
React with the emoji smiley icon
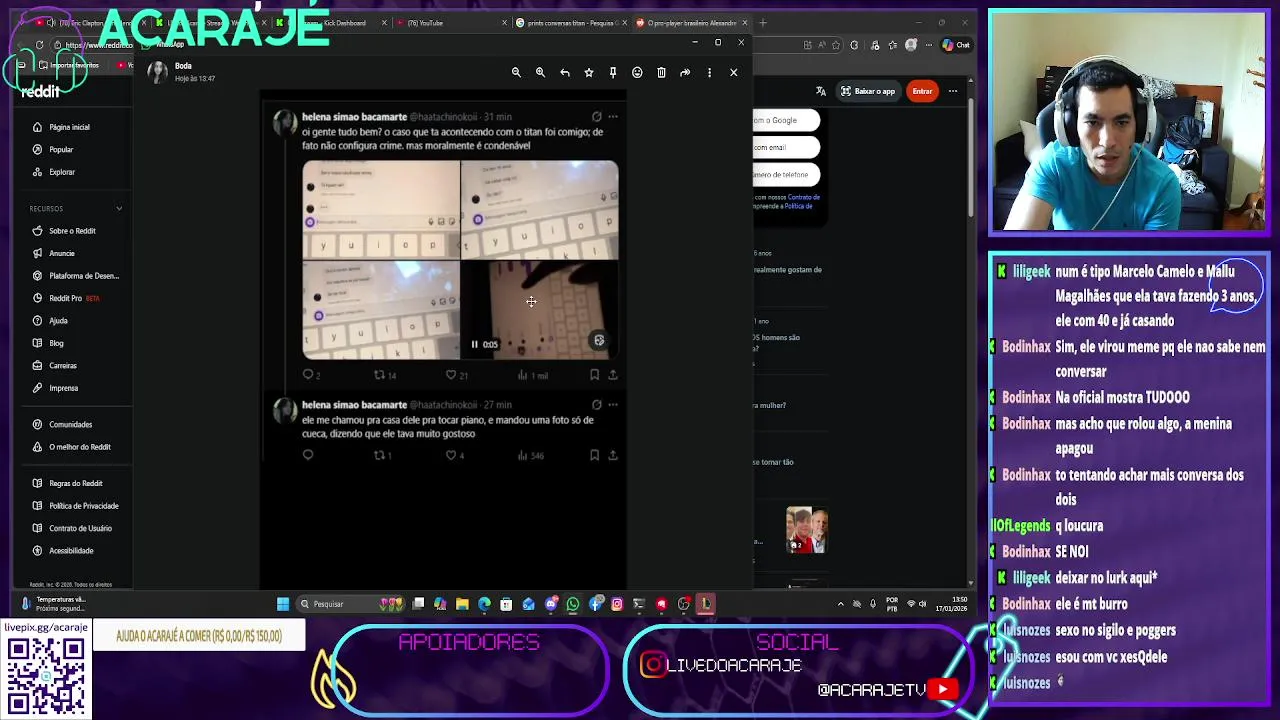click(637, 72)
